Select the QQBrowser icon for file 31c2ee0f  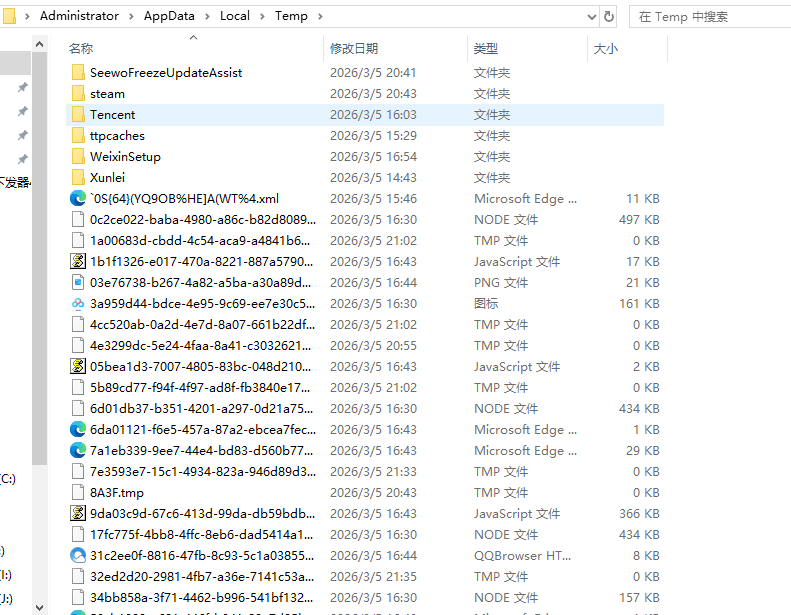[x=78, y=555]
